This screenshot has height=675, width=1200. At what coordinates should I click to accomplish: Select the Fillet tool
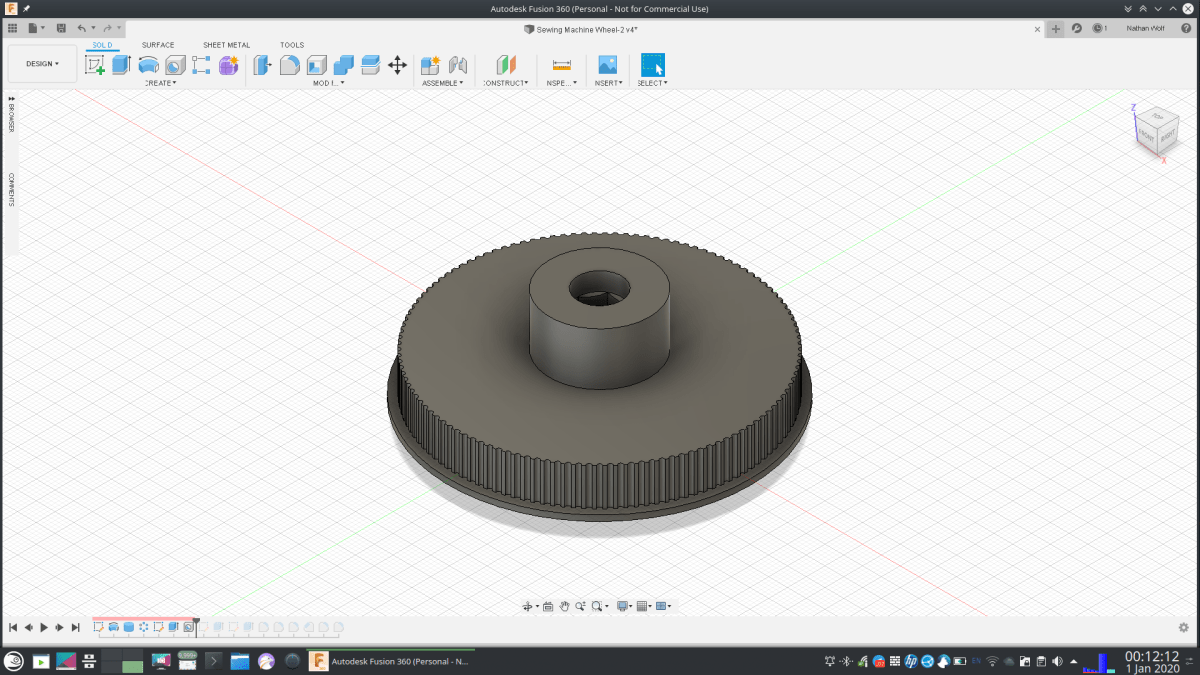pos(289,65)
